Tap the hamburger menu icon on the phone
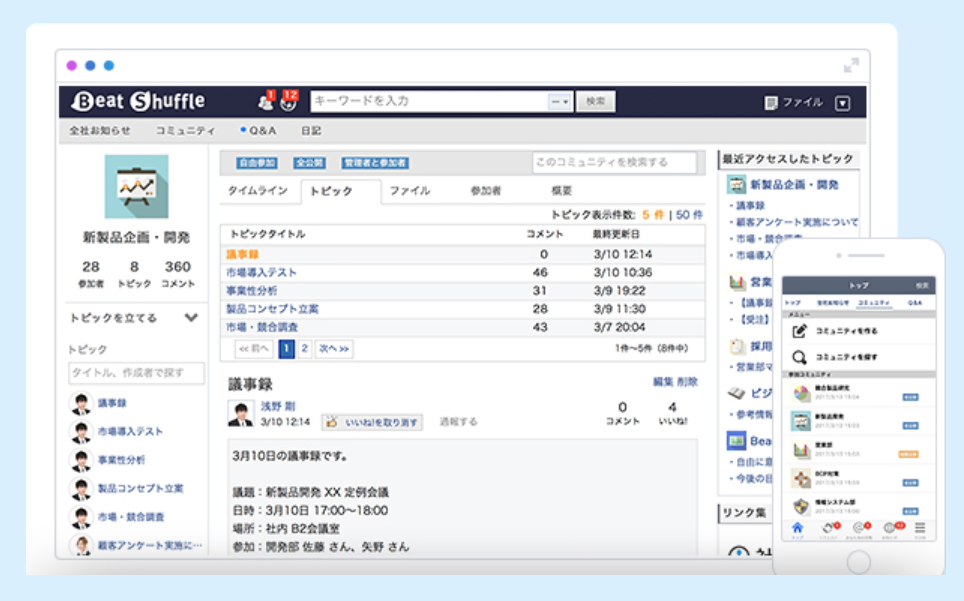964x601 pixels. pos(919,528)
